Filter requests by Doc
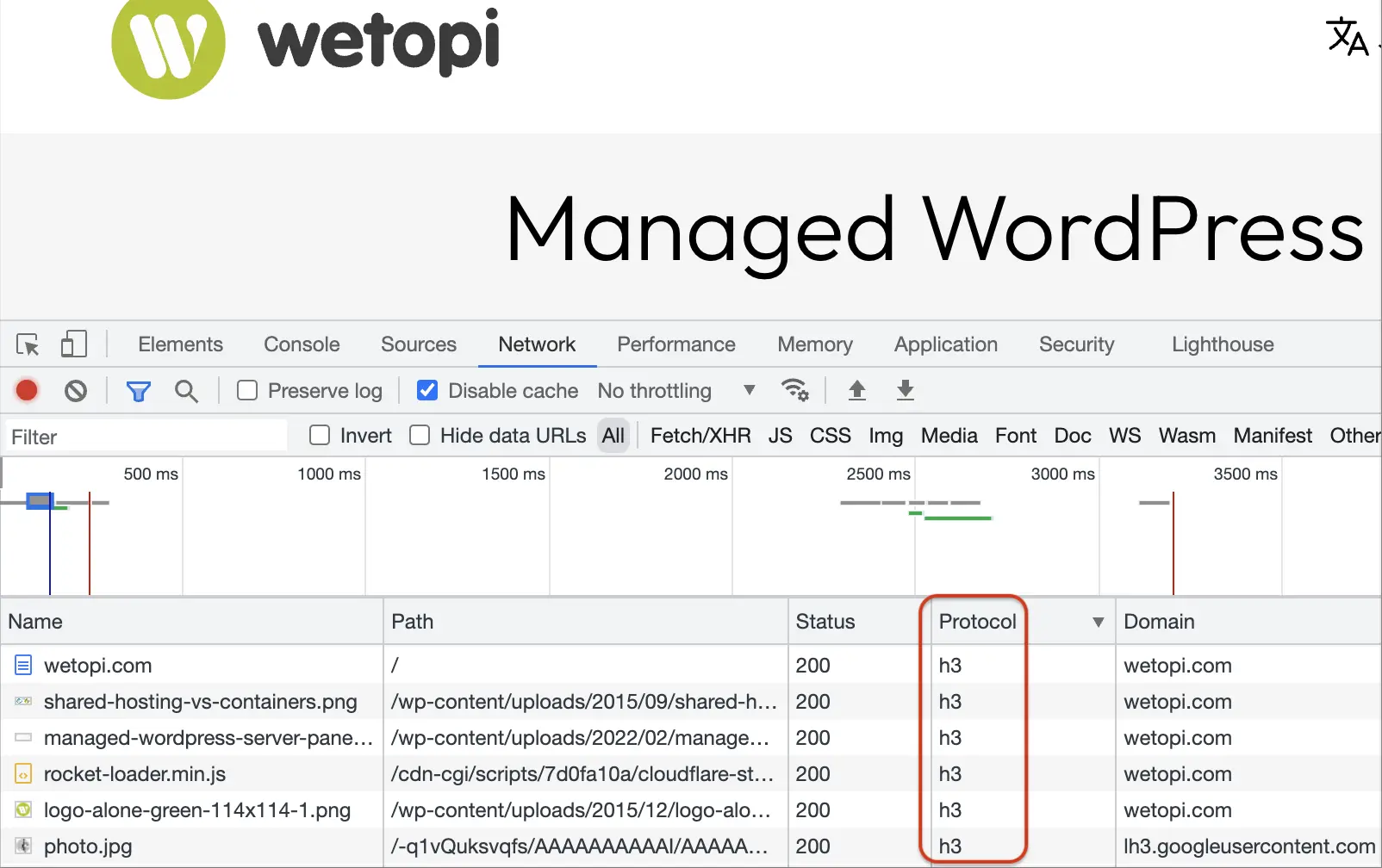1382x868 pixels. point(1073,436)
